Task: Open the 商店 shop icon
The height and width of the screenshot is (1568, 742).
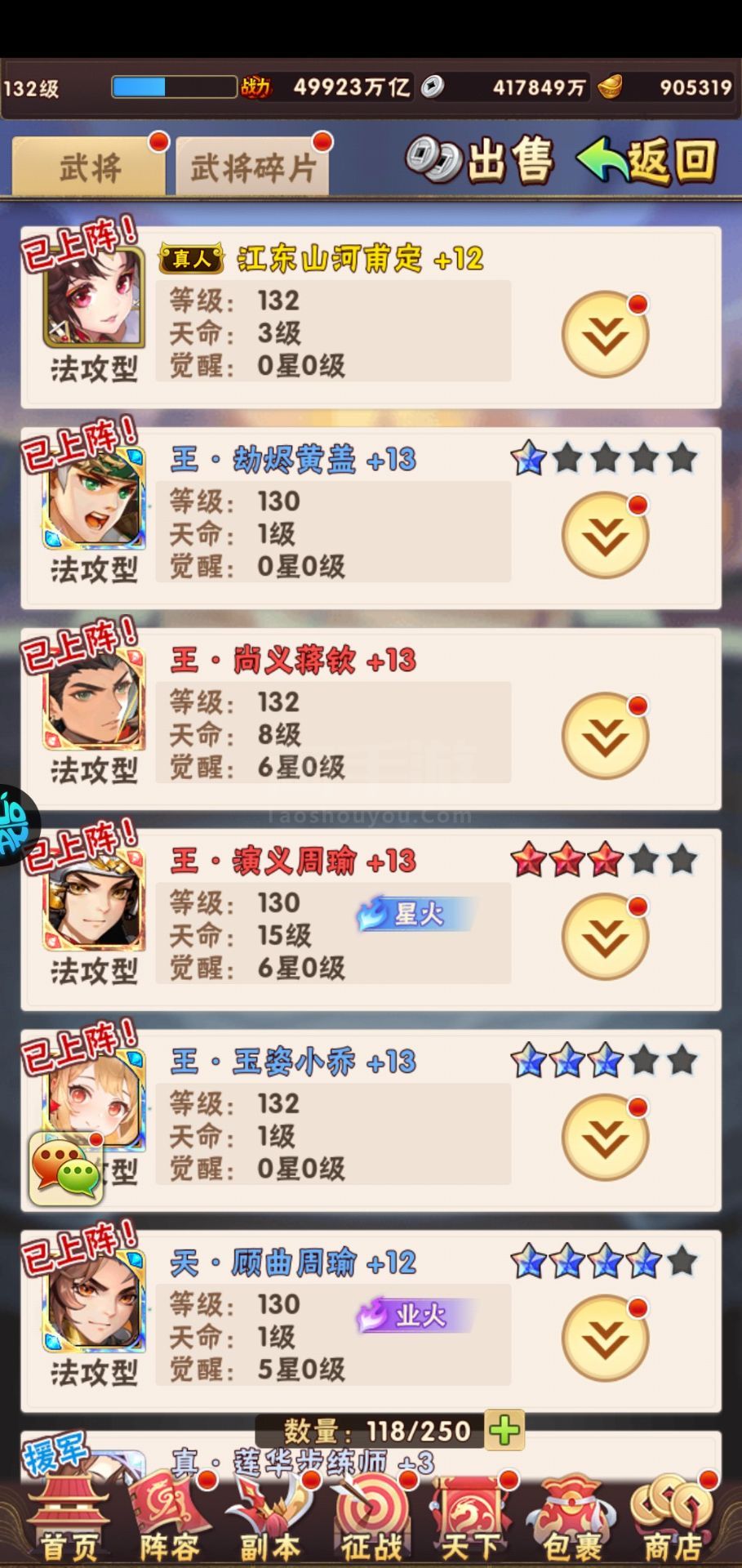Action: coord(673,1521)
